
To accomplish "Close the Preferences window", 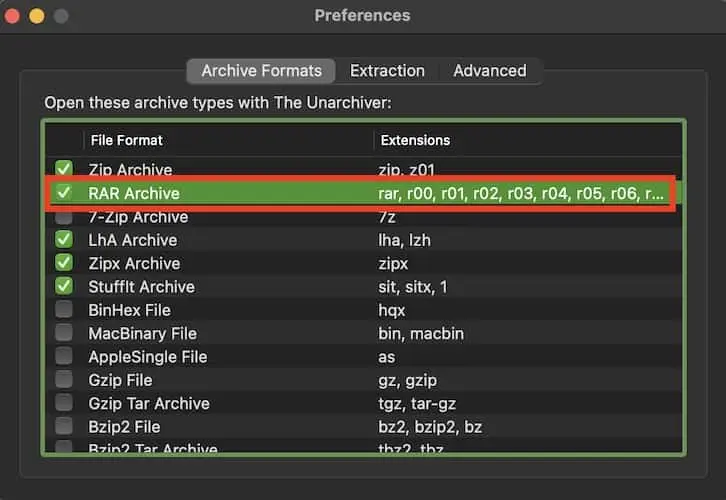I will pyautogui.click(x=12, y=16).
